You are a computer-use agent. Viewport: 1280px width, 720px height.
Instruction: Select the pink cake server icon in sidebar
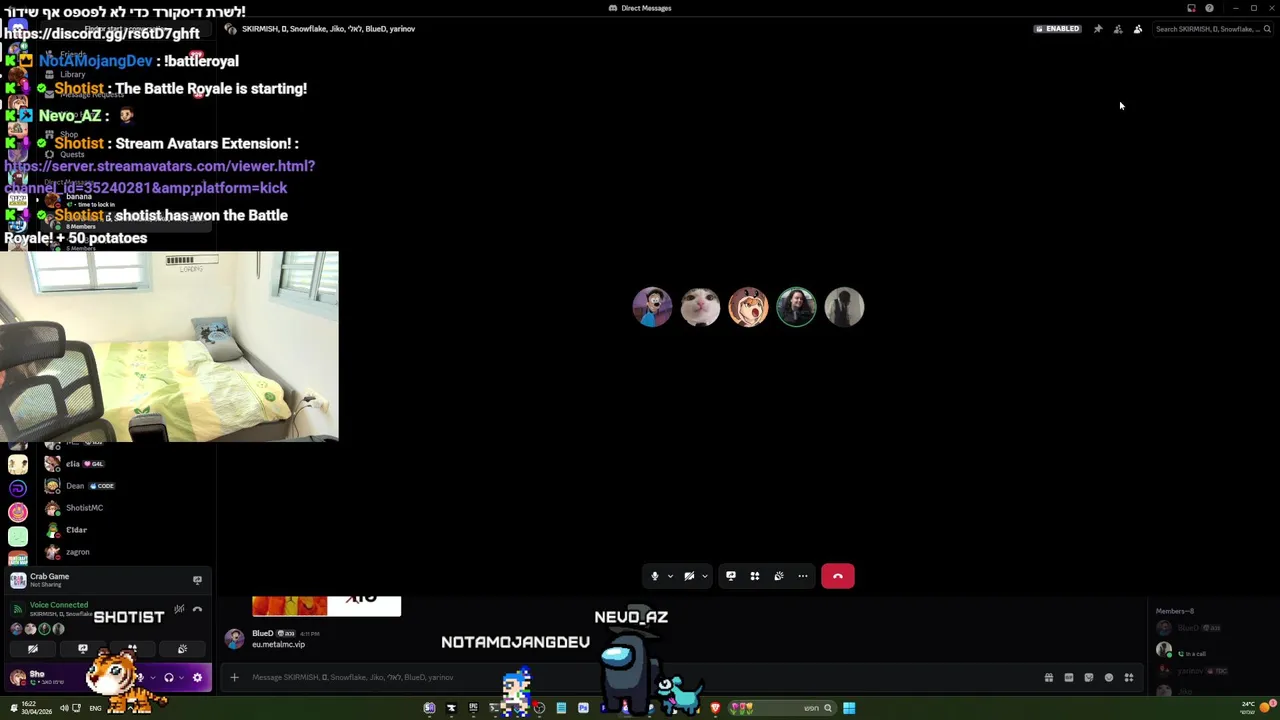(18, 512)
